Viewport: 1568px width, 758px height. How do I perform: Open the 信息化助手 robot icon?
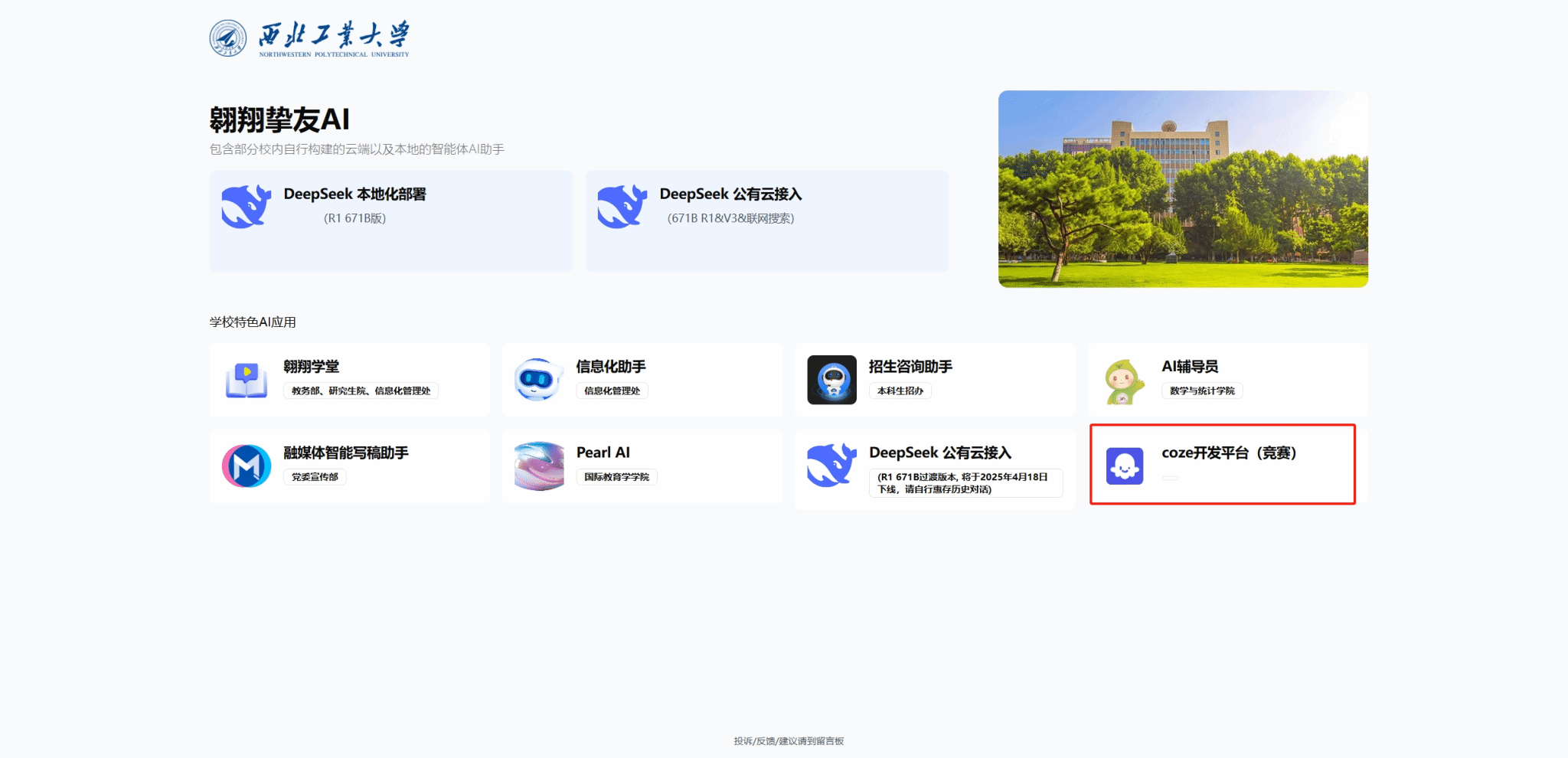click(538, 380)
